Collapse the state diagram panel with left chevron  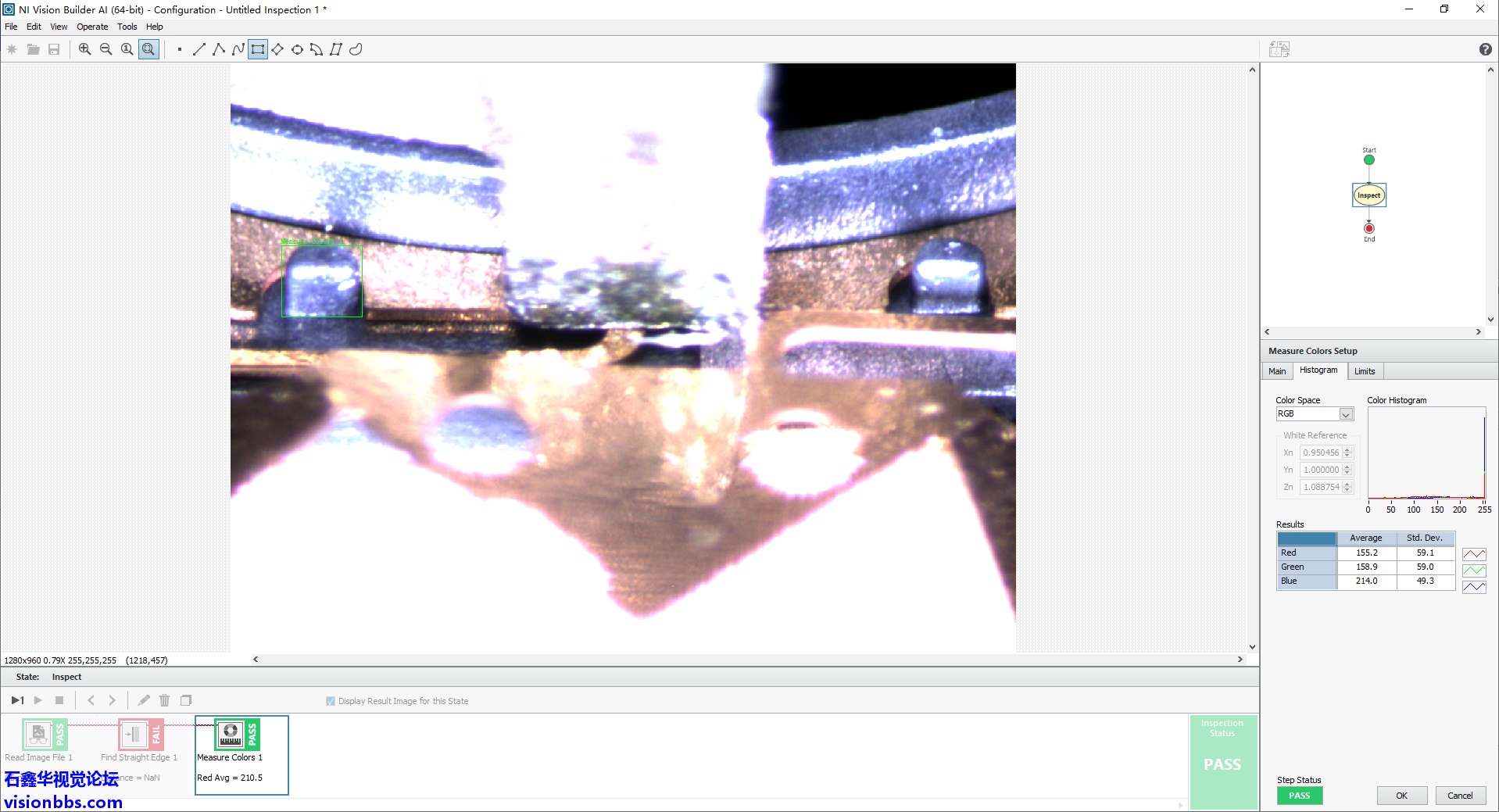(1268, 331)
